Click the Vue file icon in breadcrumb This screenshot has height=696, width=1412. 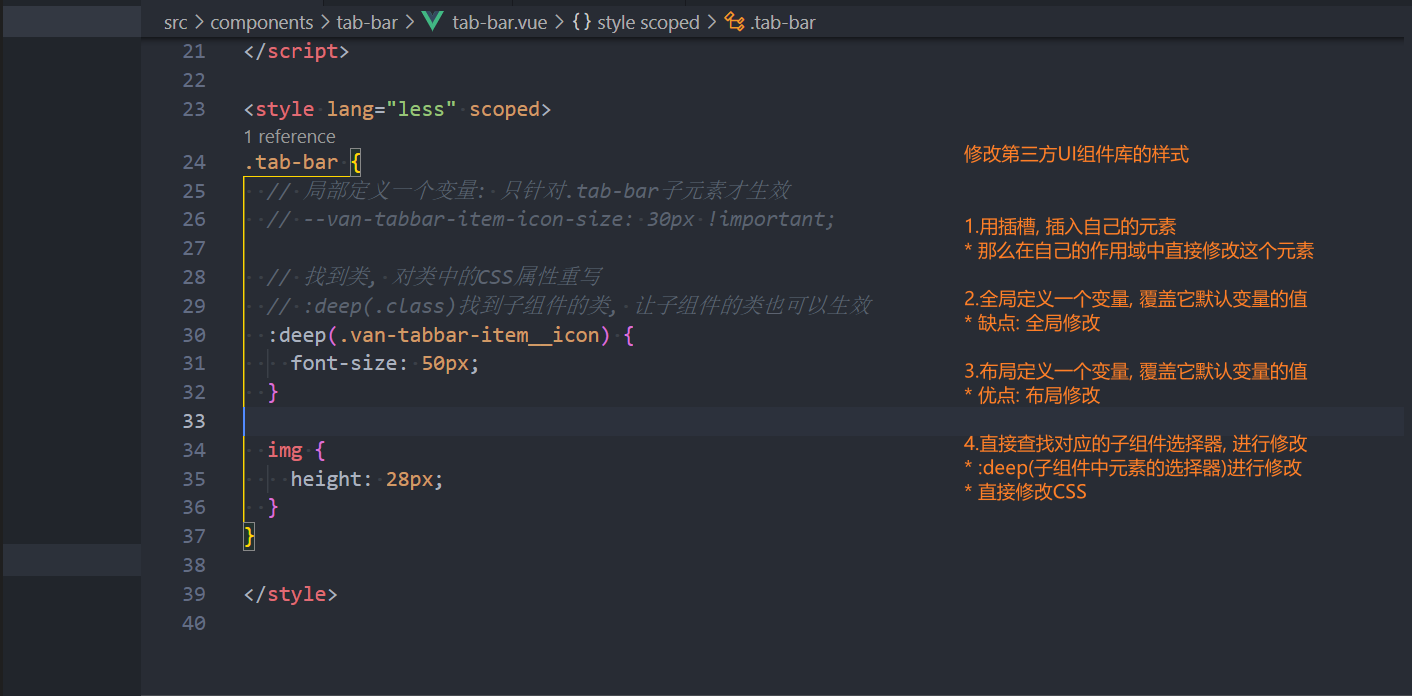[x=433, y=21]
